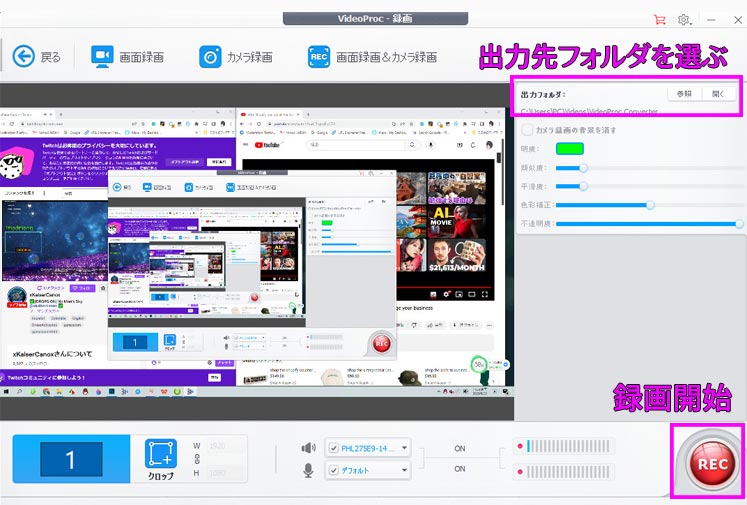Click the VideoProc - 録画 title text

(x=375, y=19)
